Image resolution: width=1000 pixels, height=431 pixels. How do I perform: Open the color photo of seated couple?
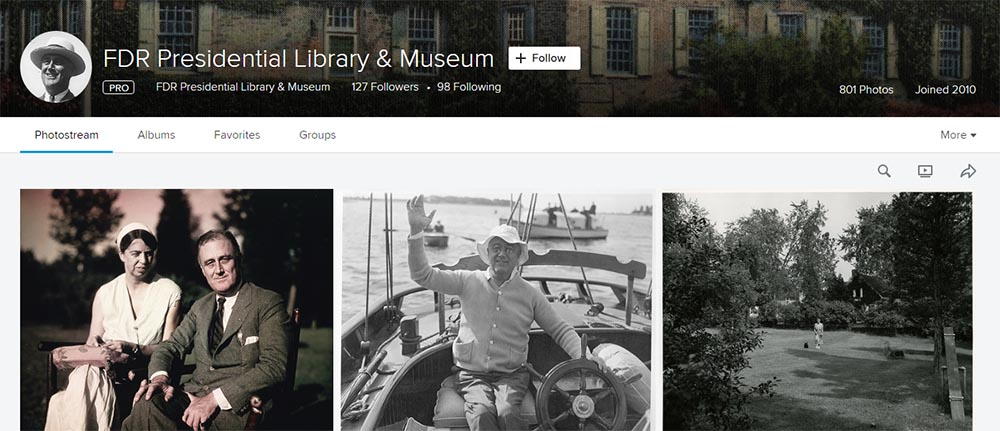[x=176, y=309]
